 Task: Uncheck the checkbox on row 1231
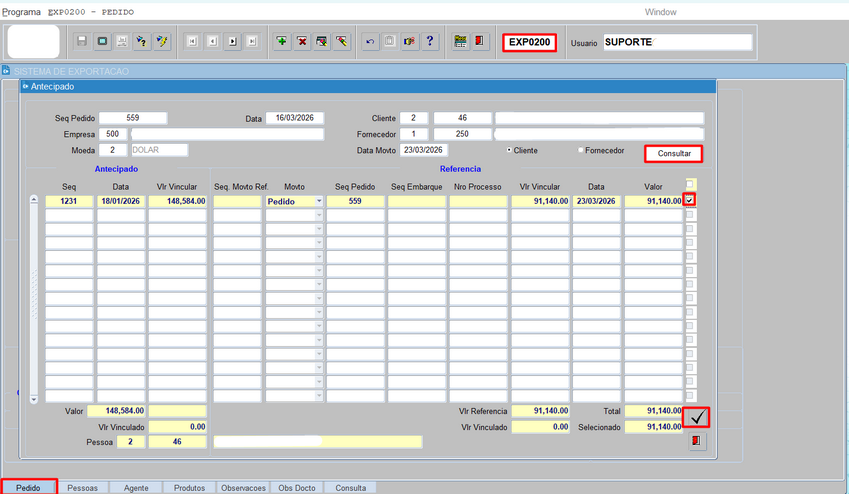pos(690,201)
